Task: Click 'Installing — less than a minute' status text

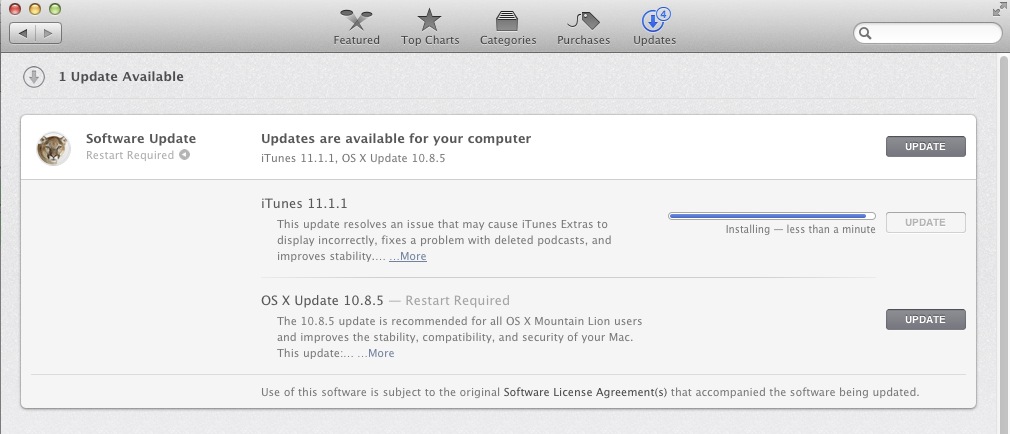Action: pos(801,229)
